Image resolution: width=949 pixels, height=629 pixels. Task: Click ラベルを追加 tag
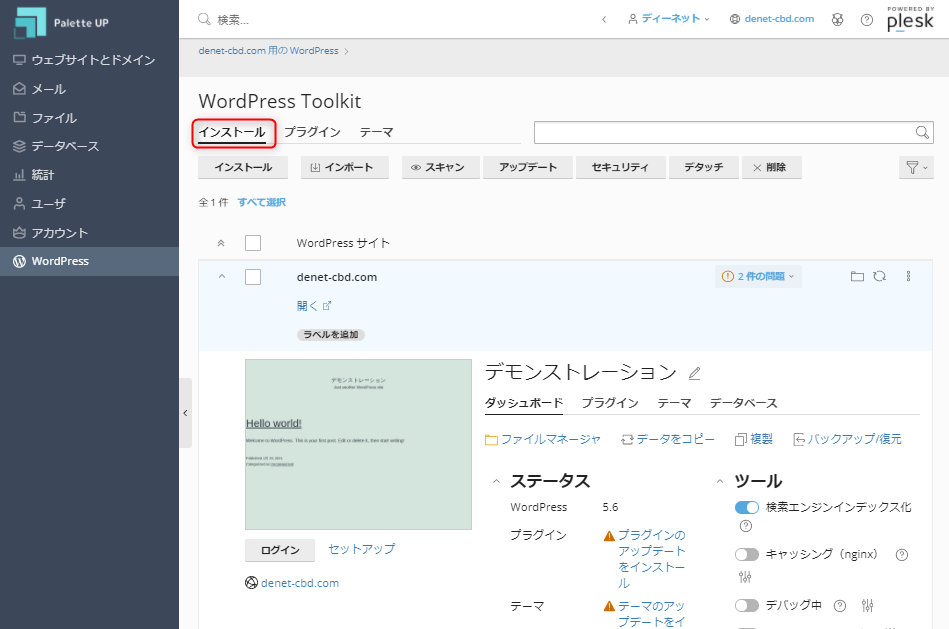pyautogui.click(x=330, y=335)
